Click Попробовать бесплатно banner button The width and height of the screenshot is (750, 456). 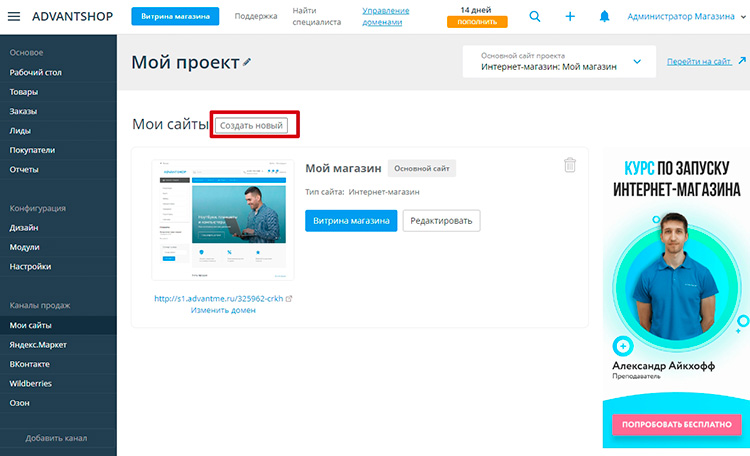coord(676,424)
